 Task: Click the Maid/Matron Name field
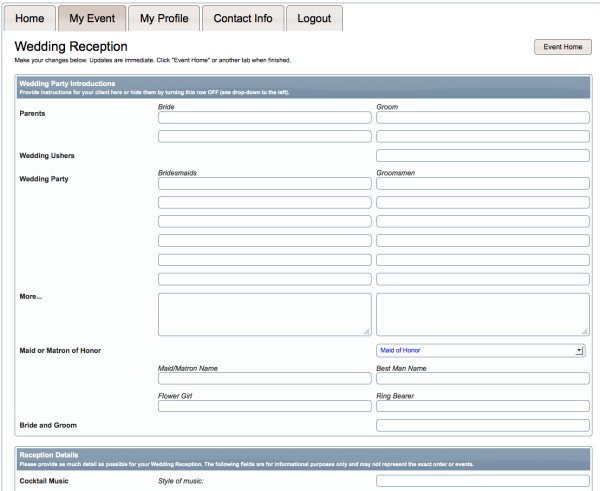264,379
